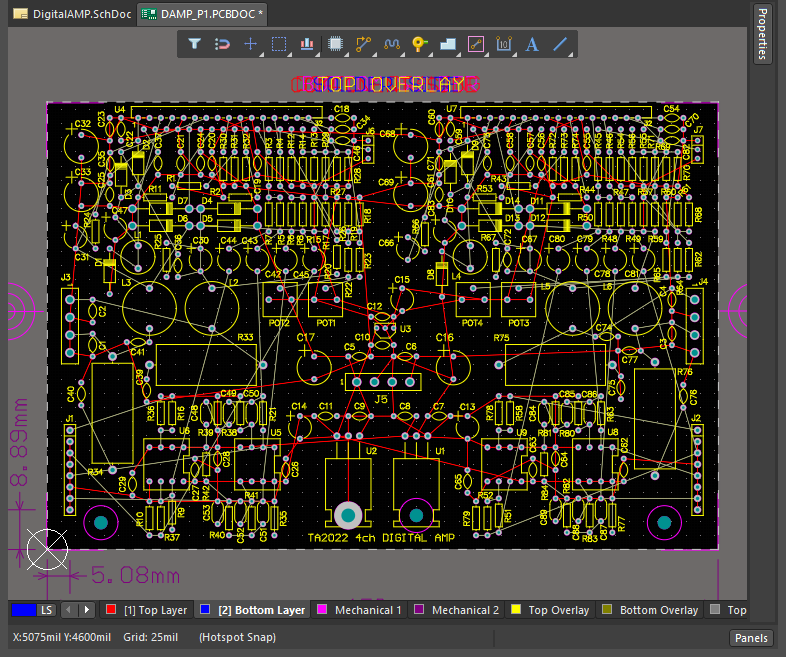Select the place dimension tool

click(x=504, y=44)
